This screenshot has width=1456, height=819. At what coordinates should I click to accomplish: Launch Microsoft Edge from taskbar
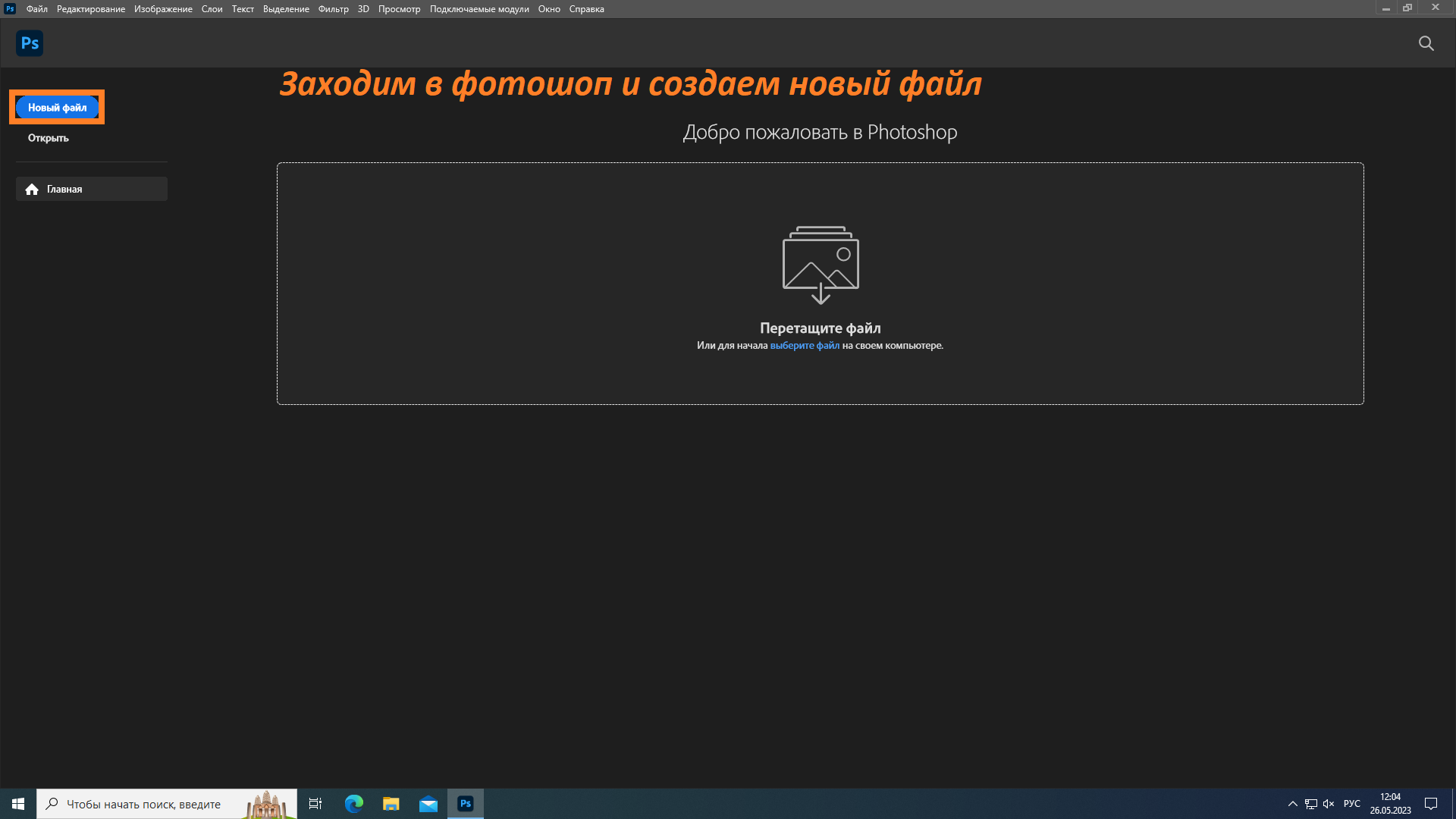click(x=353, y=804)
